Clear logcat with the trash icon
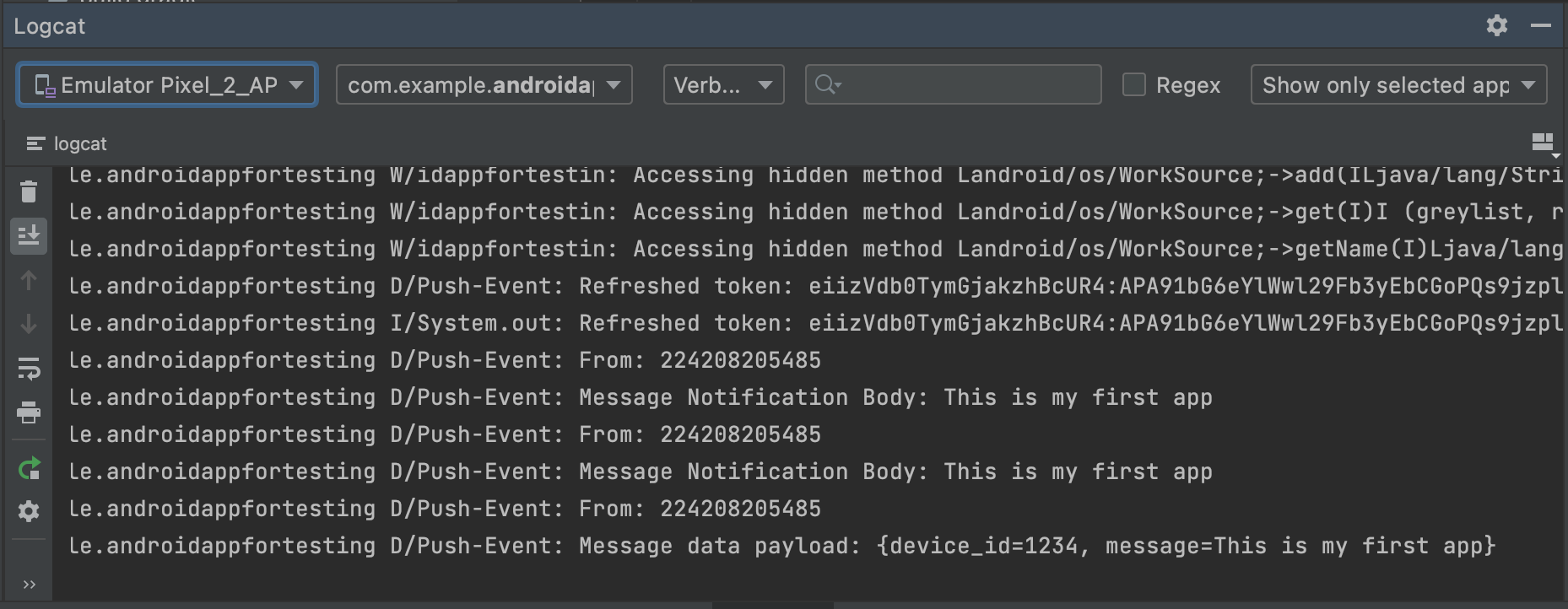 (x=29, y=191)
